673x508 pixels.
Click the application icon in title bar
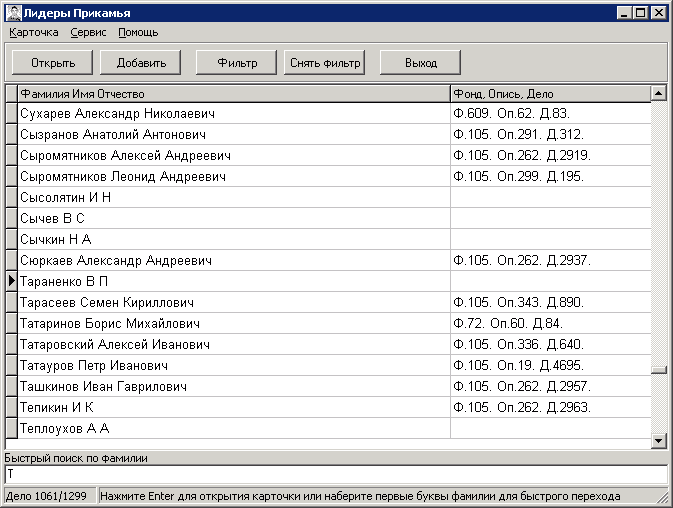[14, 13]
